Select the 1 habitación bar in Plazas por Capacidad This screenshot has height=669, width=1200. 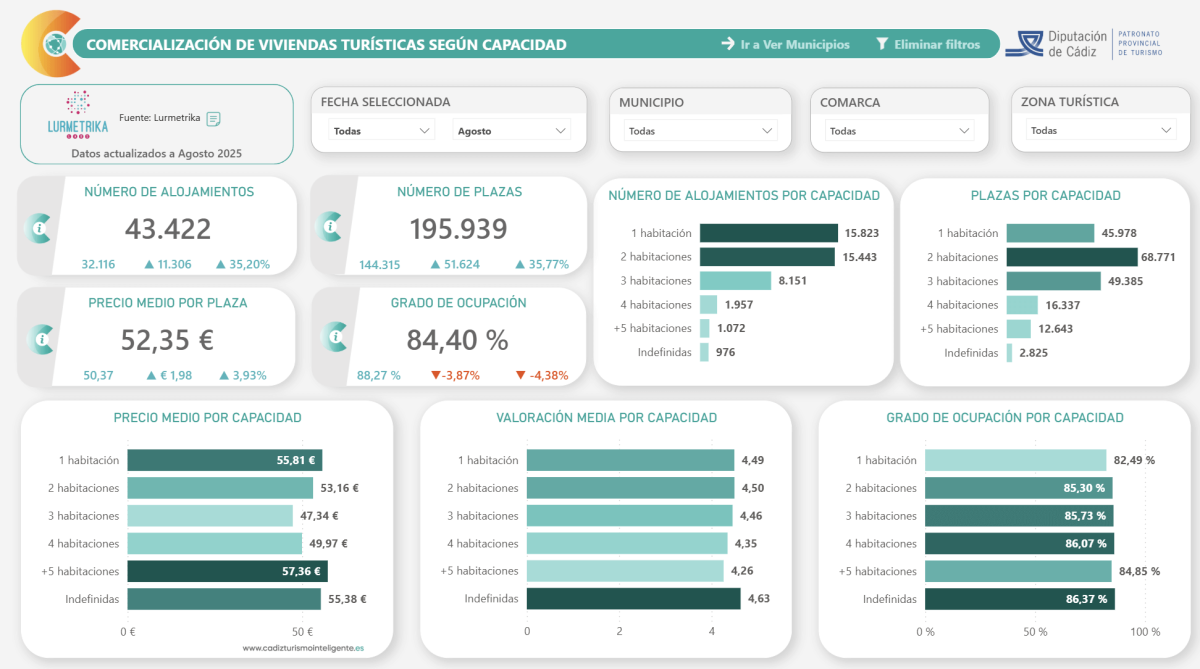(x=1050, y=232)
